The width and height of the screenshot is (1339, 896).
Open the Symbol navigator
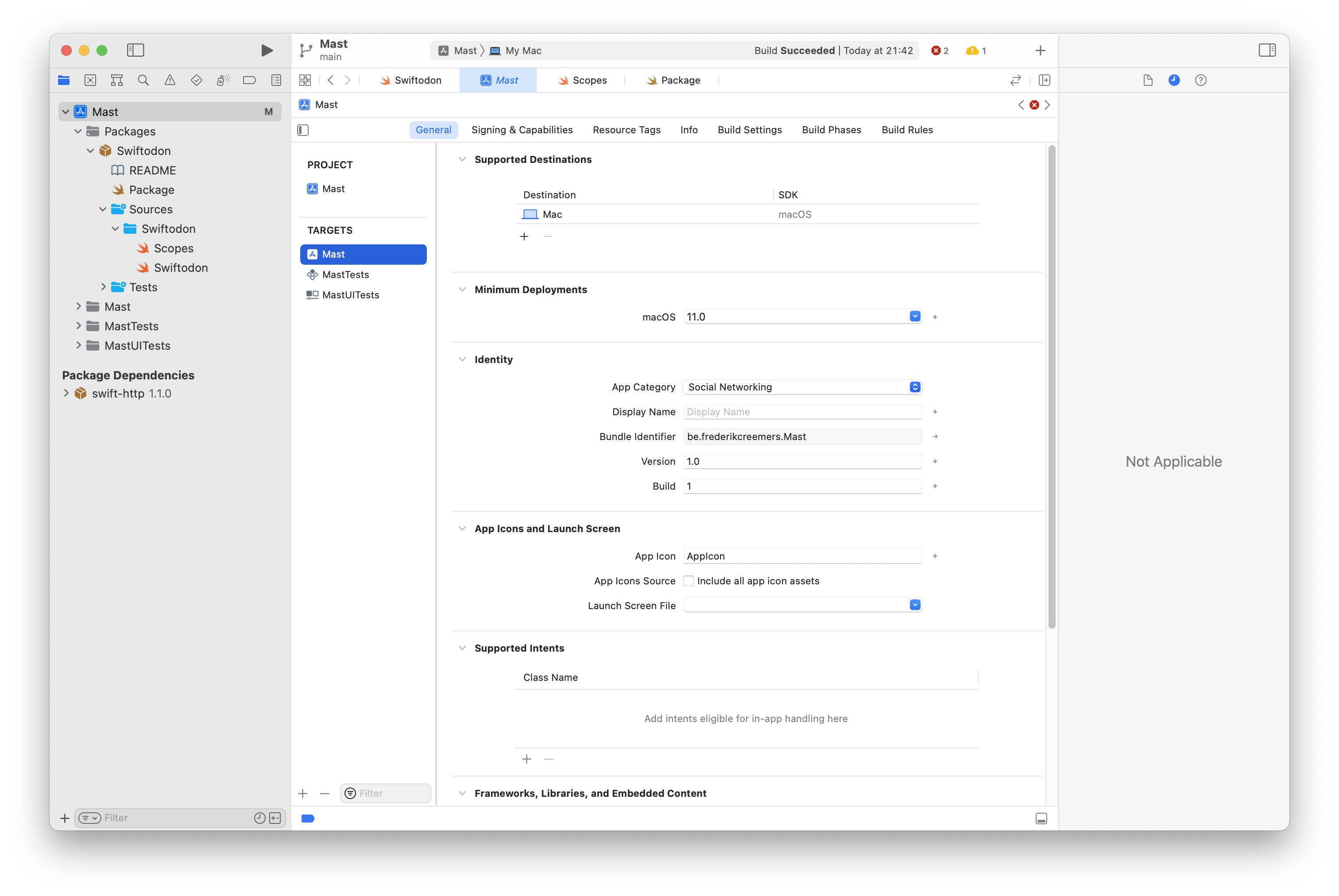tap(116, 80)
